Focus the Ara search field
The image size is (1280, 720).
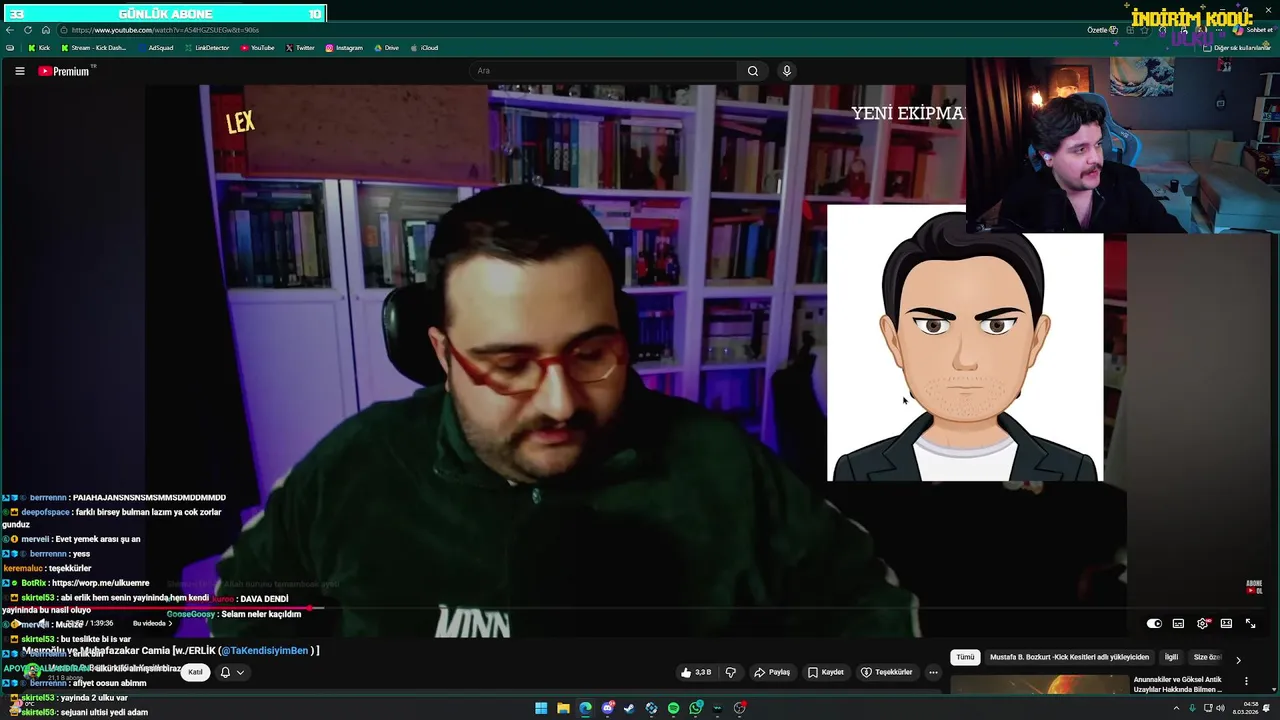point(605,71)
